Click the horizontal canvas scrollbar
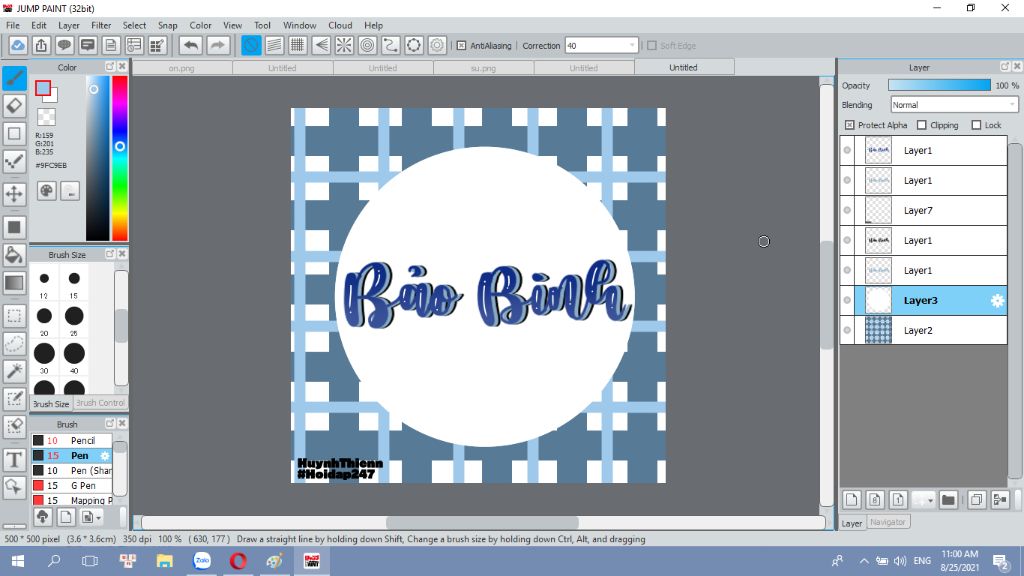 tap(482, 522)
